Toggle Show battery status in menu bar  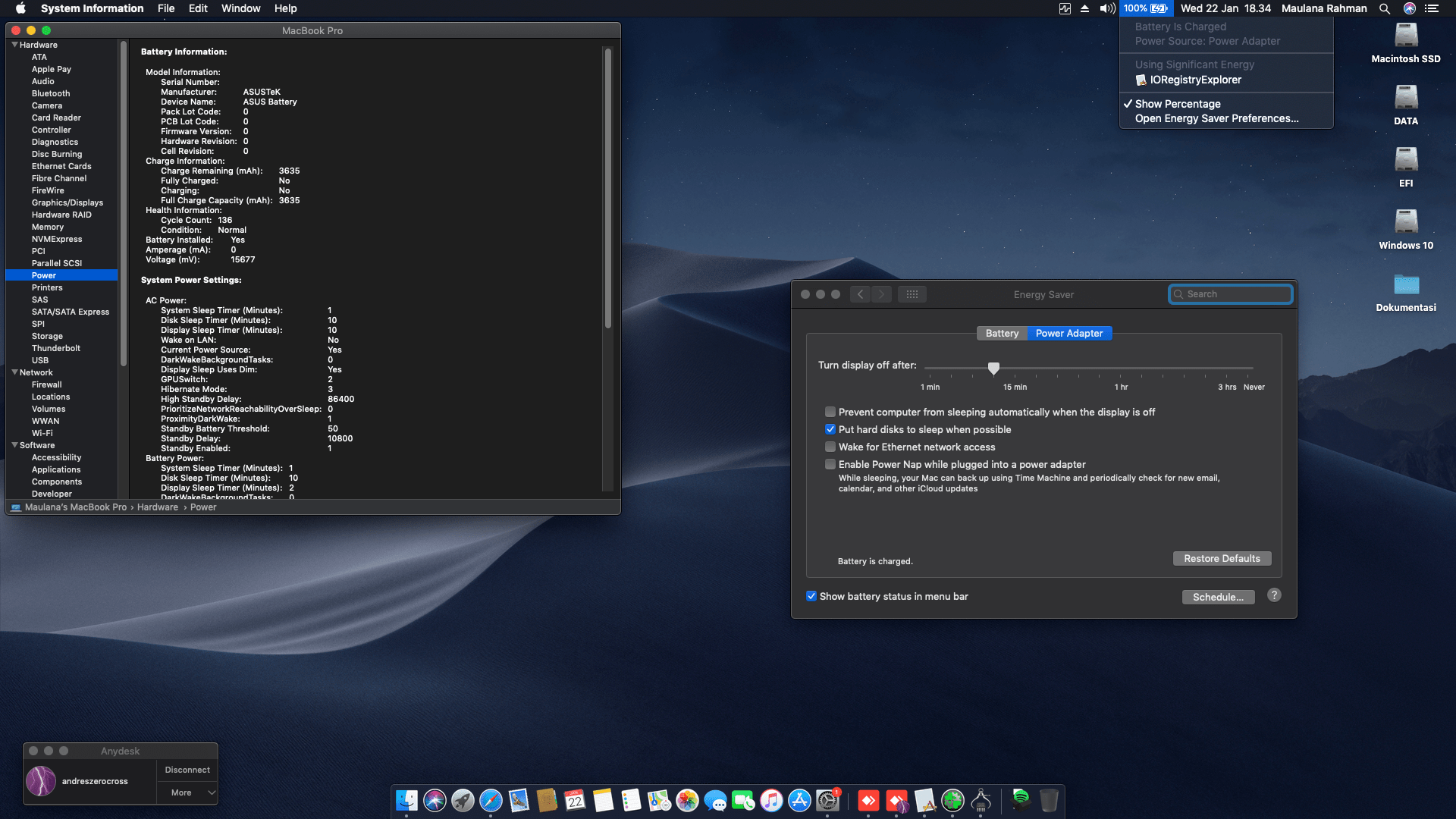[811, 597]
